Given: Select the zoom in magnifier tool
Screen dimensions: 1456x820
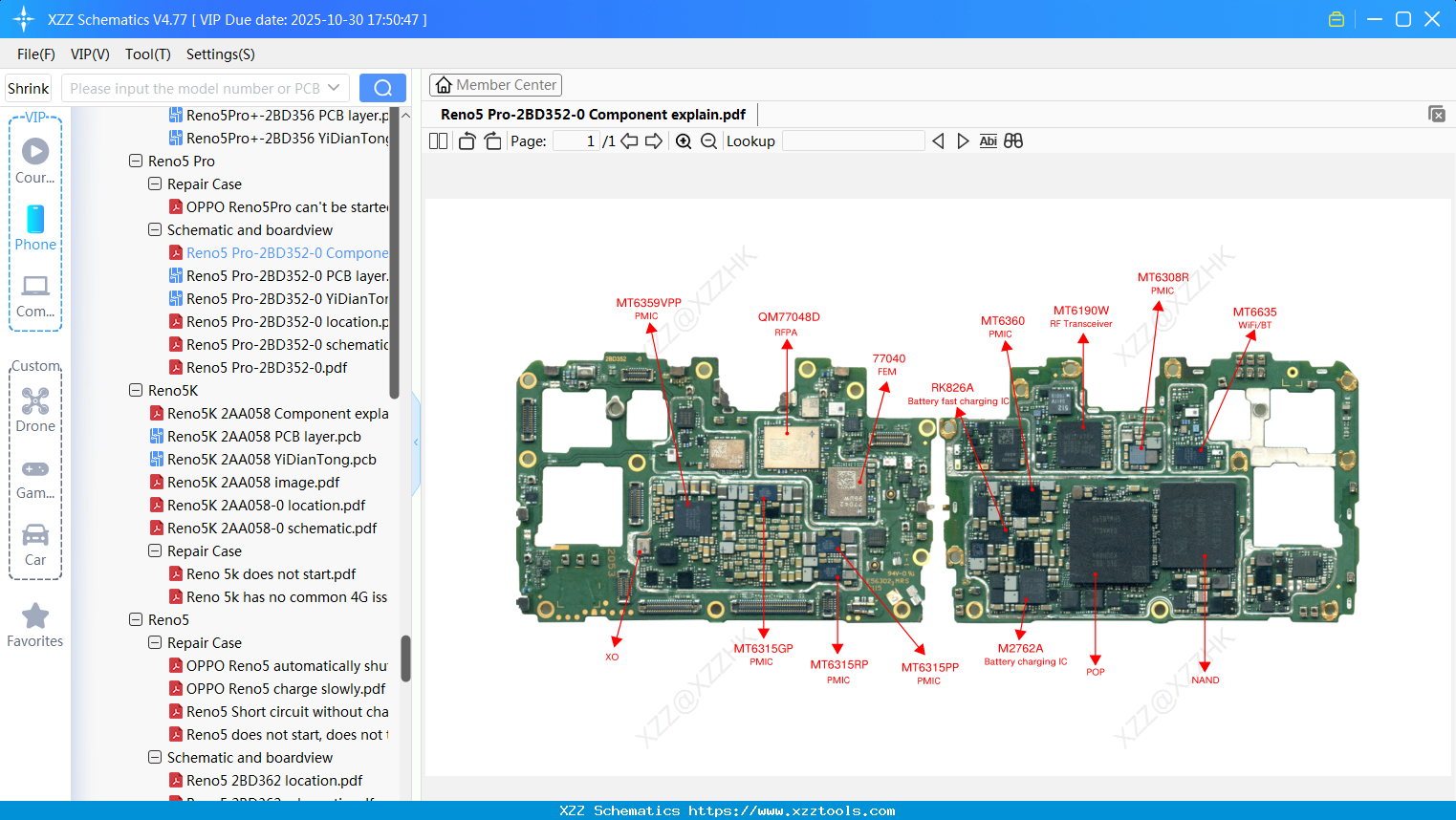Looking at the screenshot, I should point(684,140).
